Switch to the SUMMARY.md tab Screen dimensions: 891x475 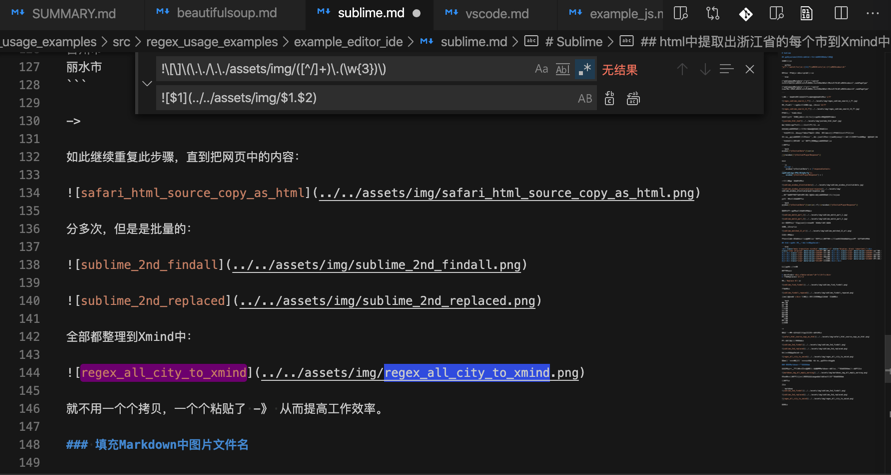point(72,14)
